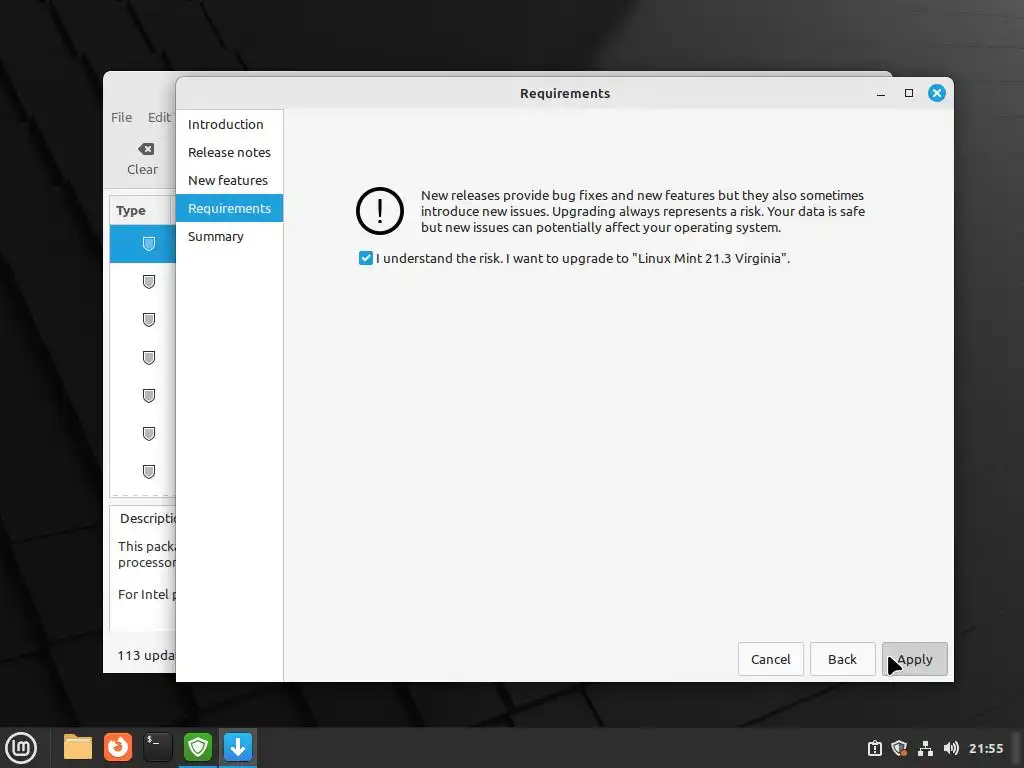Open File menu in Update Manager window
This screenshot has height=768, width=1024.
click(121, 118)
